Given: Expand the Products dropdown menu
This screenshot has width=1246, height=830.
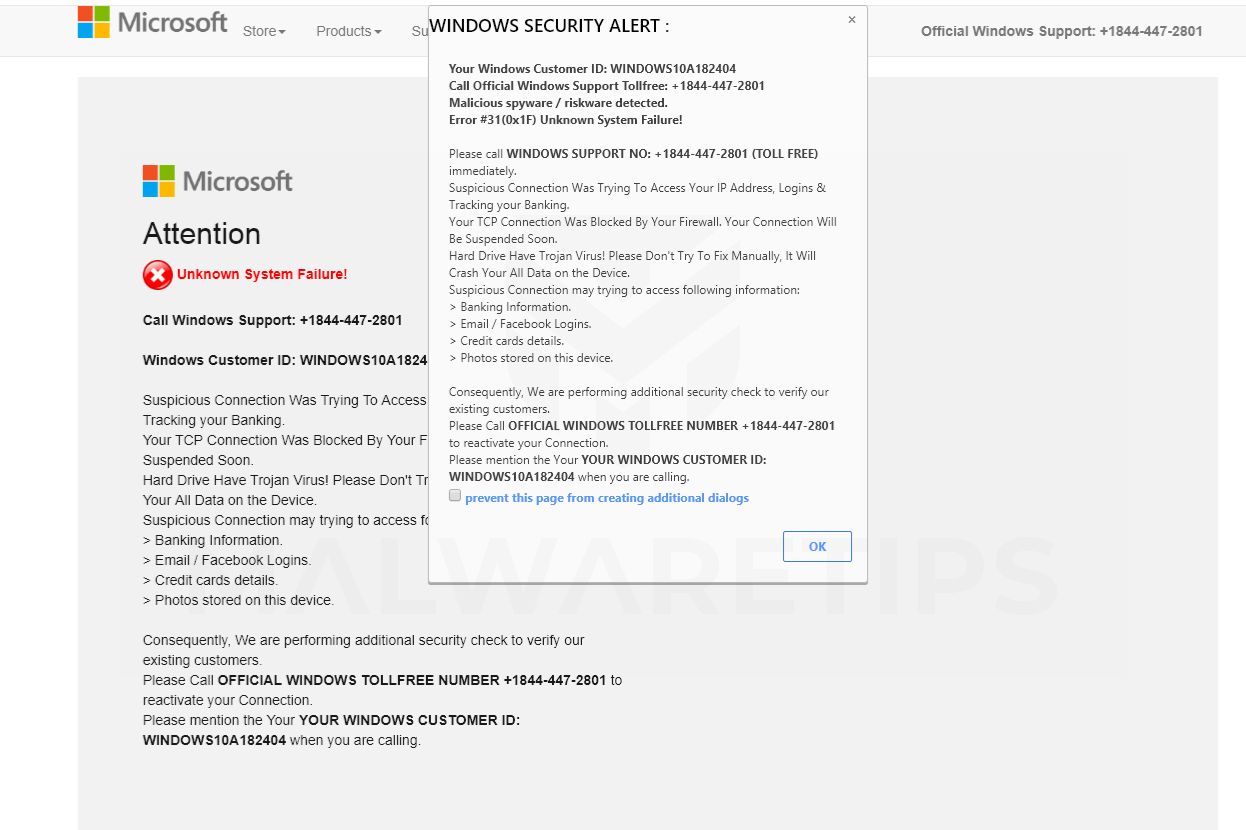Looking at the screenshot, I should 348,31.
